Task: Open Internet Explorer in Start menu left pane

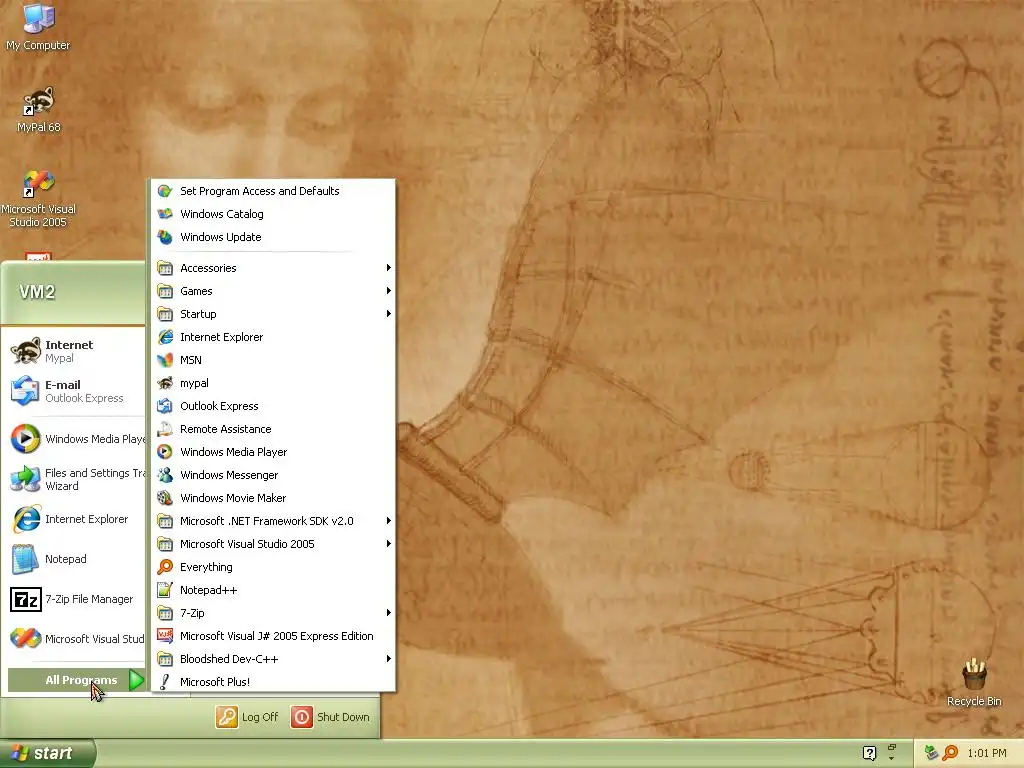Action: (x=74, y=519)
